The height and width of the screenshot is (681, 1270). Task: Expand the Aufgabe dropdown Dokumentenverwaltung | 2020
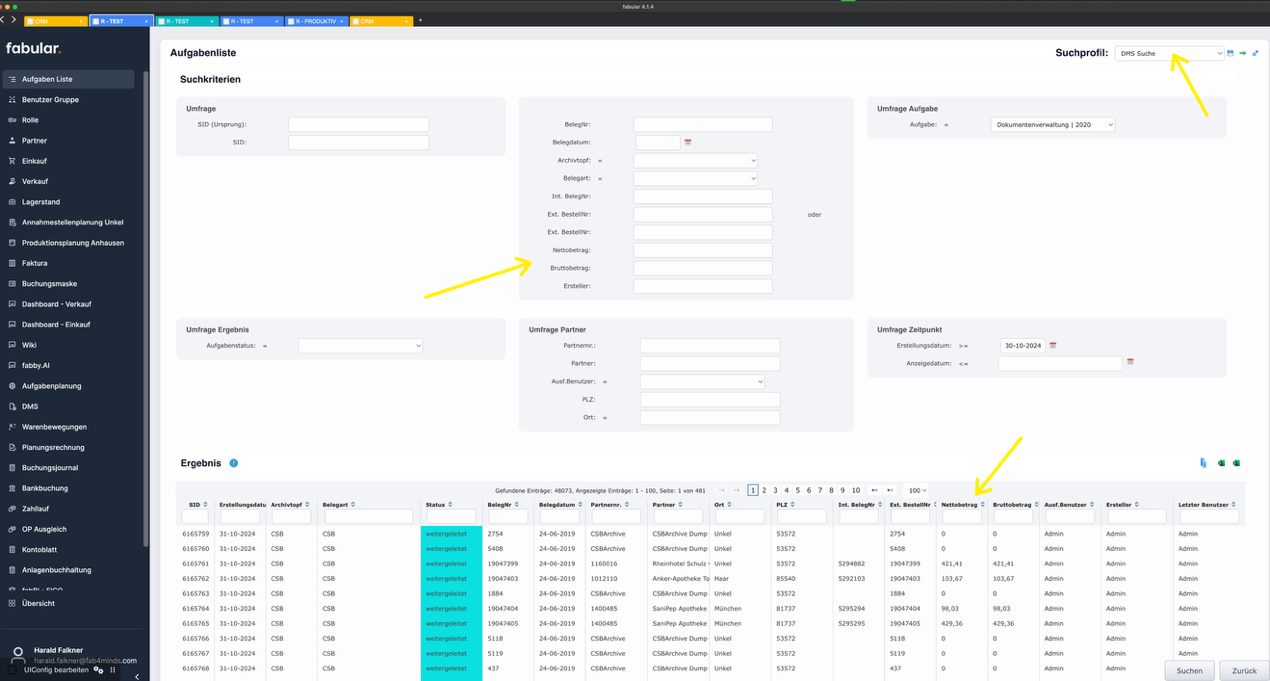pyautogui.click(x=1052, y=125)
